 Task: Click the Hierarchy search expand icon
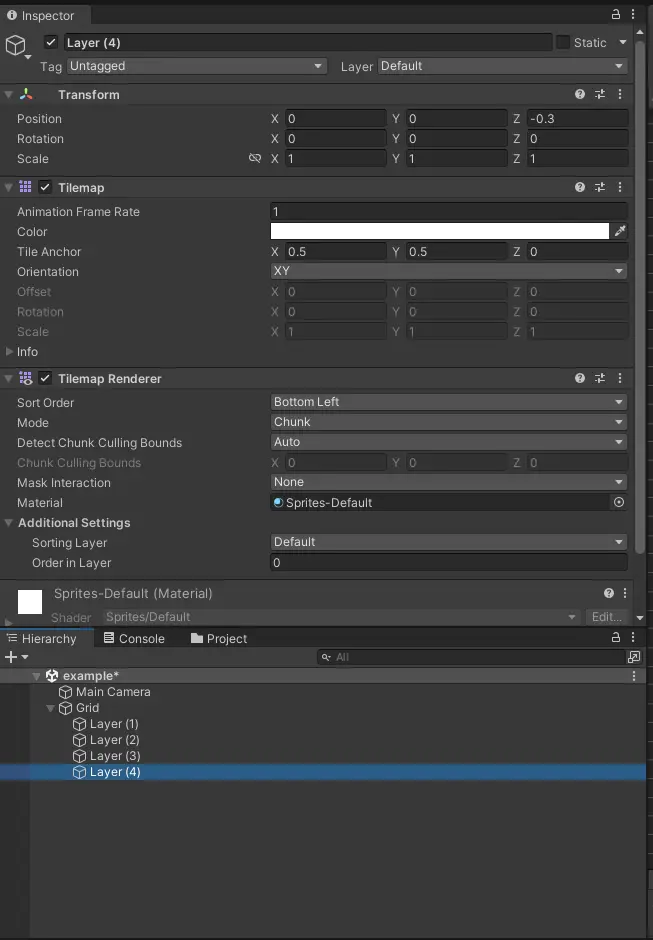tap(634, 657)
